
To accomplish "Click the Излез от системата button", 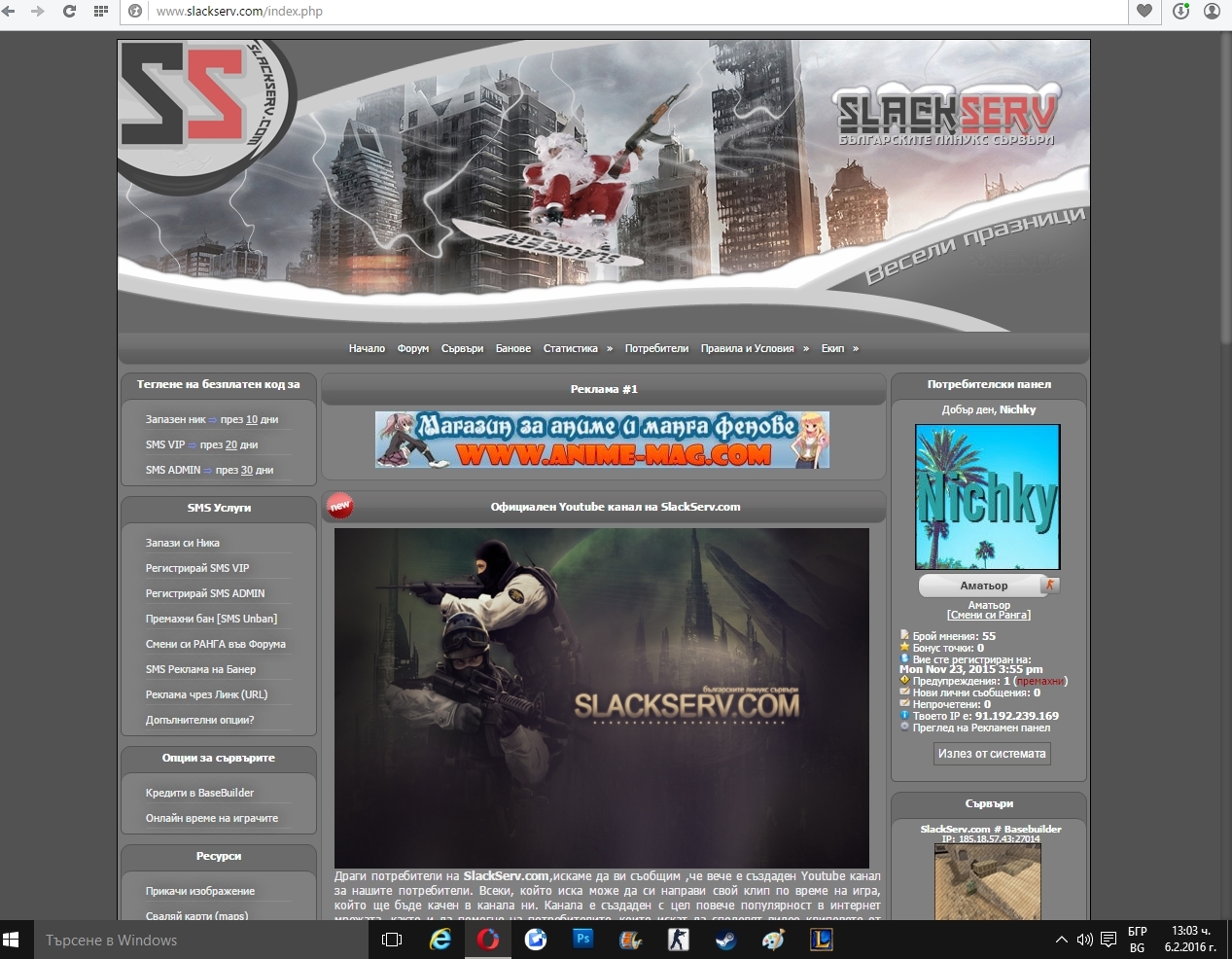I will 992,754.
